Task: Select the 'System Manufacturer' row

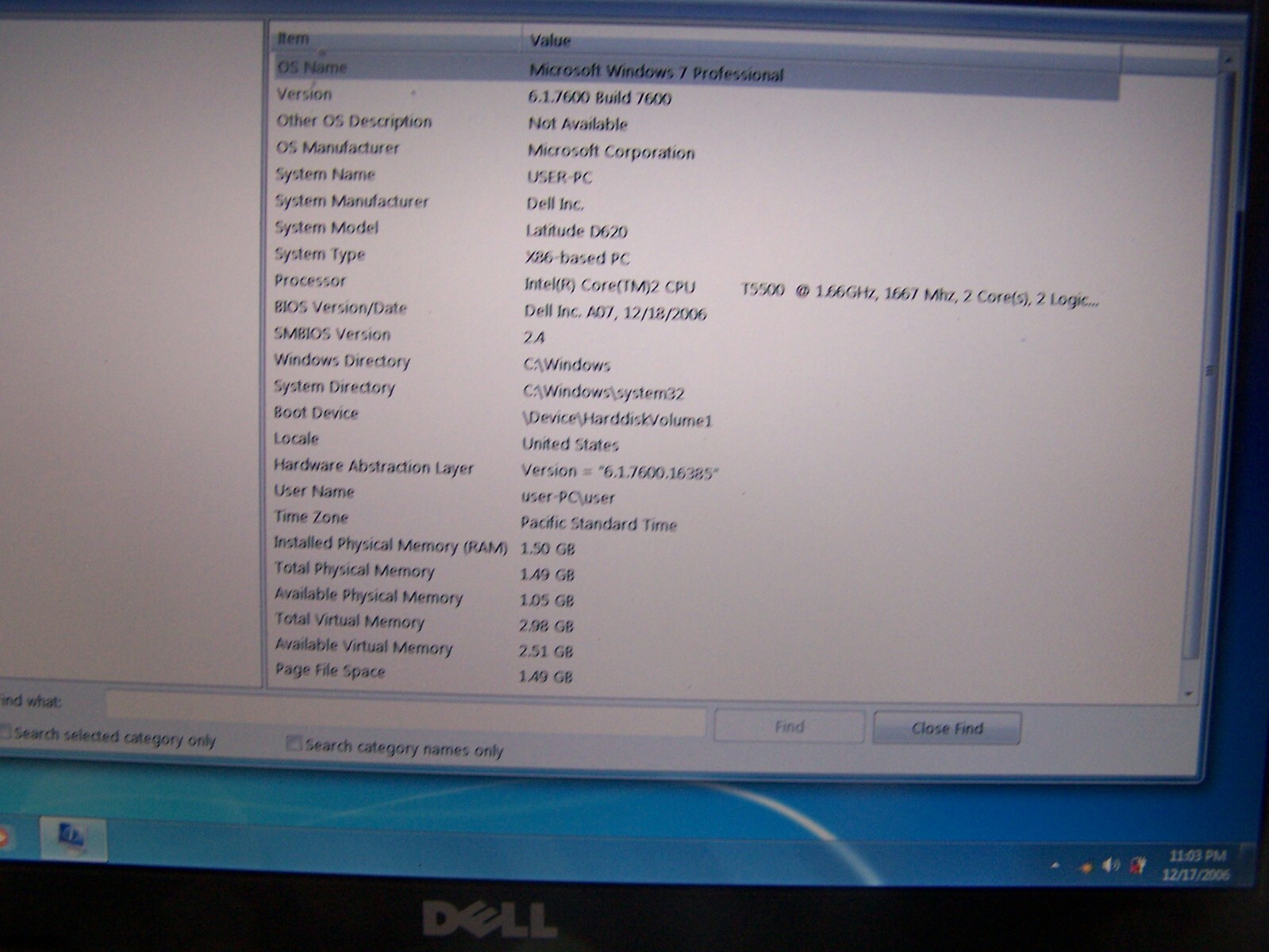Action: coord(352,202)
